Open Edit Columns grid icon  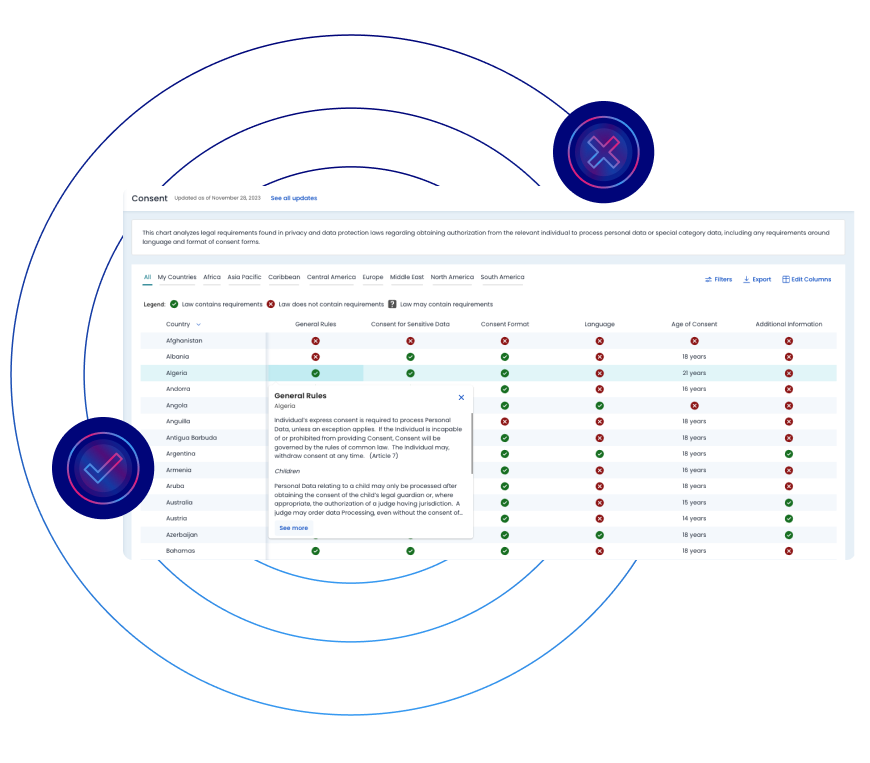[x=786, y=279]
